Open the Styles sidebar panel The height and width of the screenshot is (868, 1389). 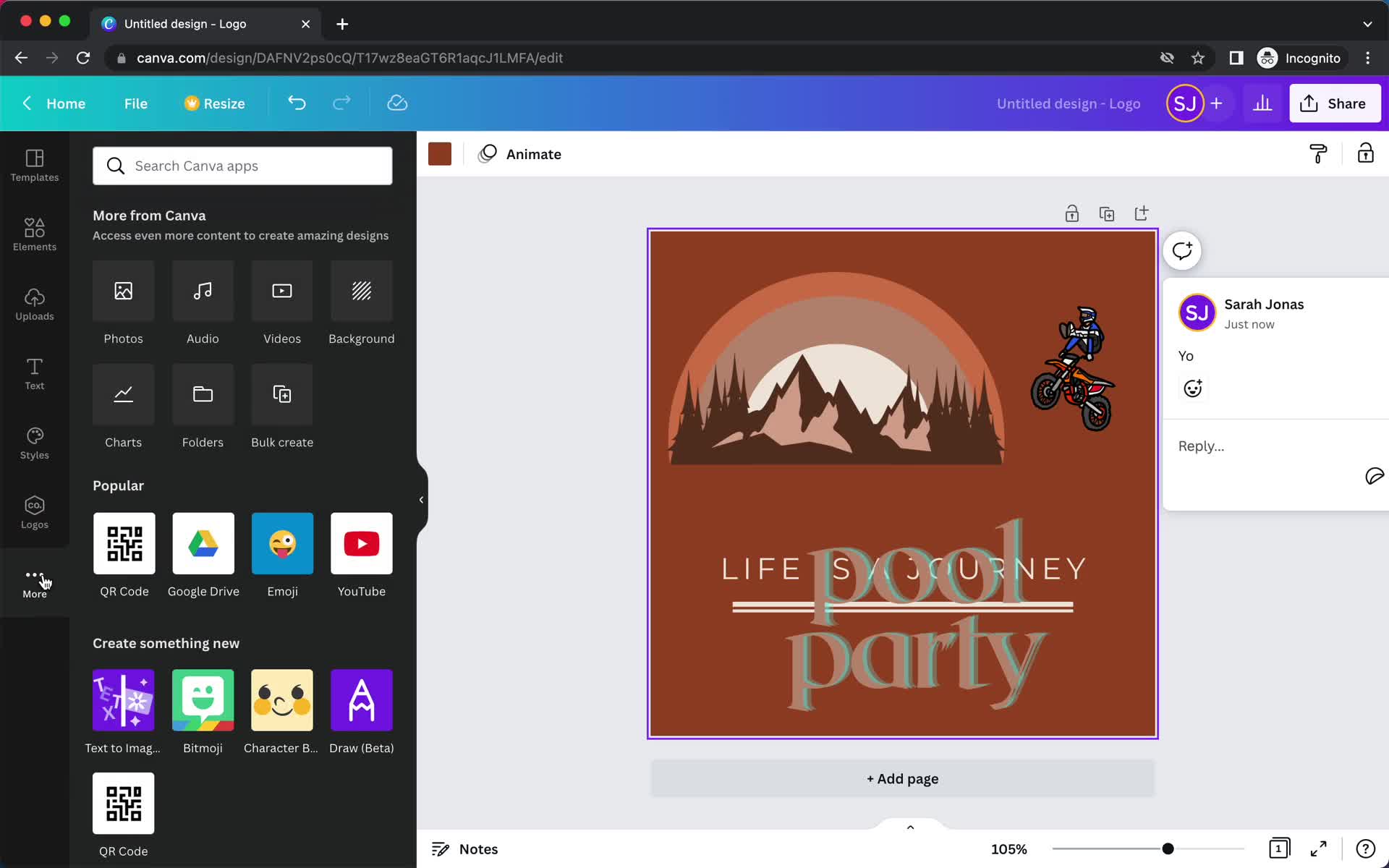point(35,443)
